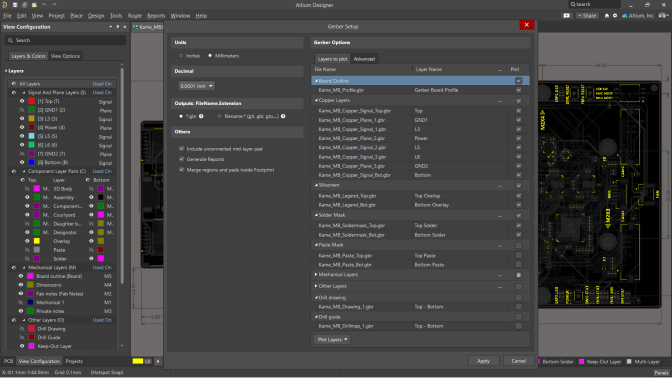672x378 pixels.
Task: Click the Cancel button
Action: coord(519,361)
